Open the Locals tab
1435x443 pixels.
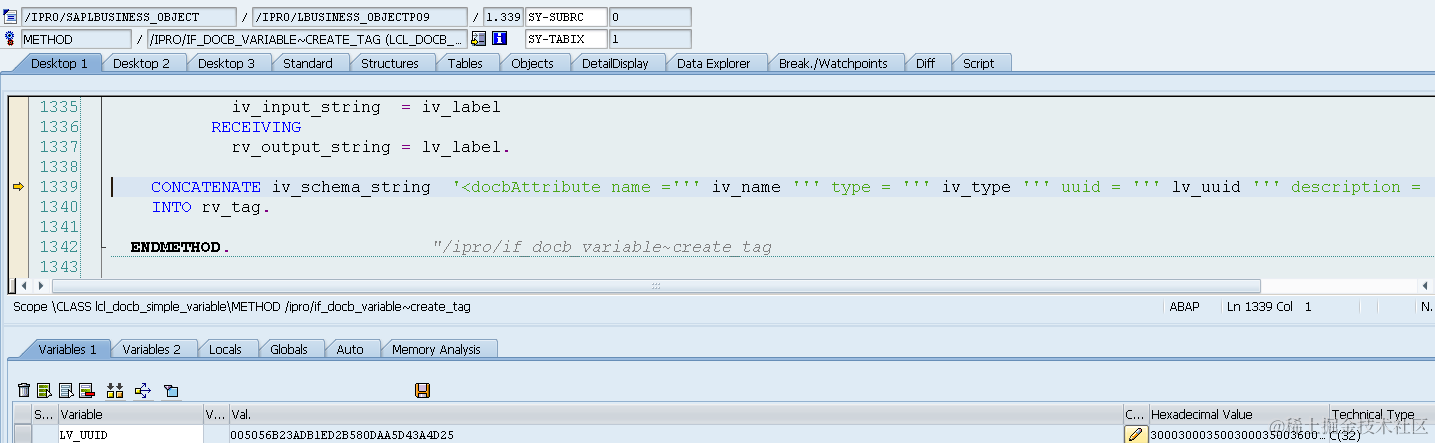tap(225, 349)
